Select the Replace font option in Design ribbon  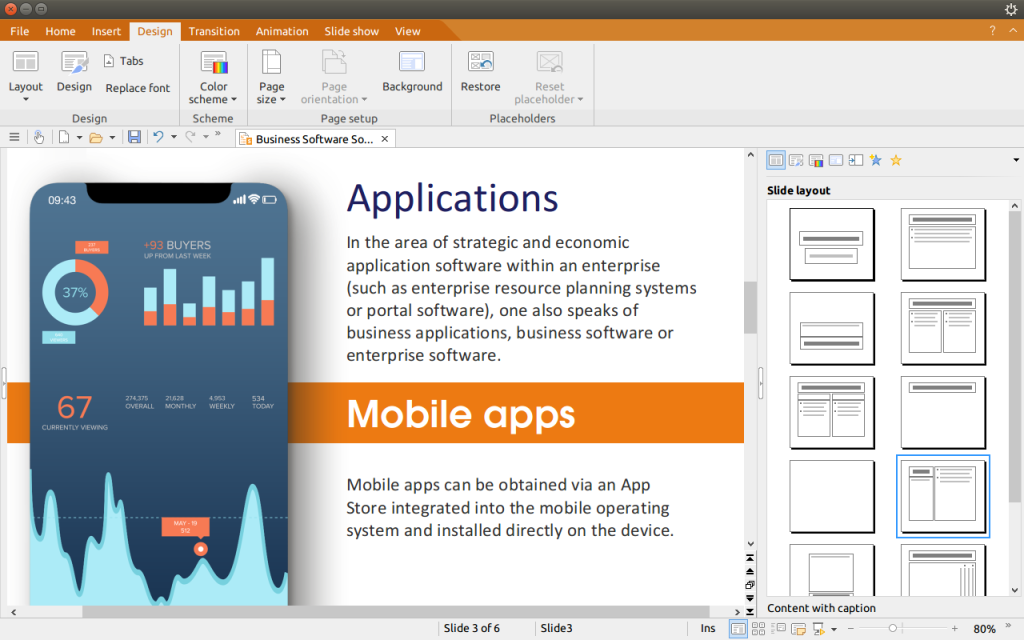[x=137, y=88]
